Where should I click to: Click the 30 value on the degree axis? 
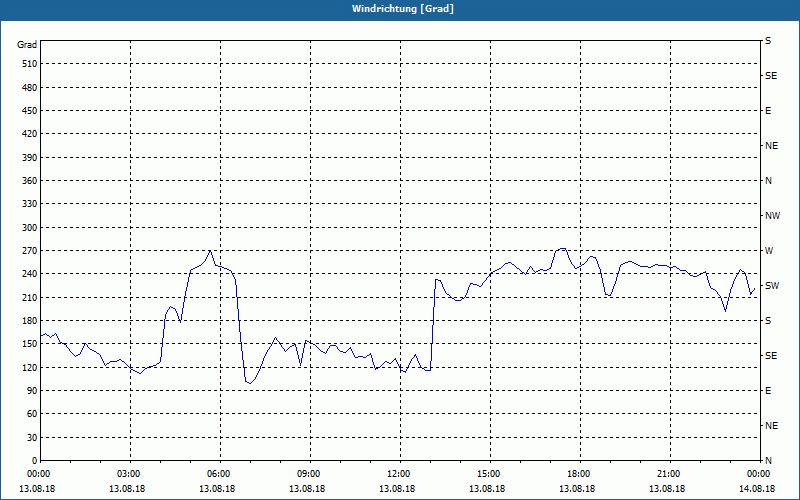point(32,437)
